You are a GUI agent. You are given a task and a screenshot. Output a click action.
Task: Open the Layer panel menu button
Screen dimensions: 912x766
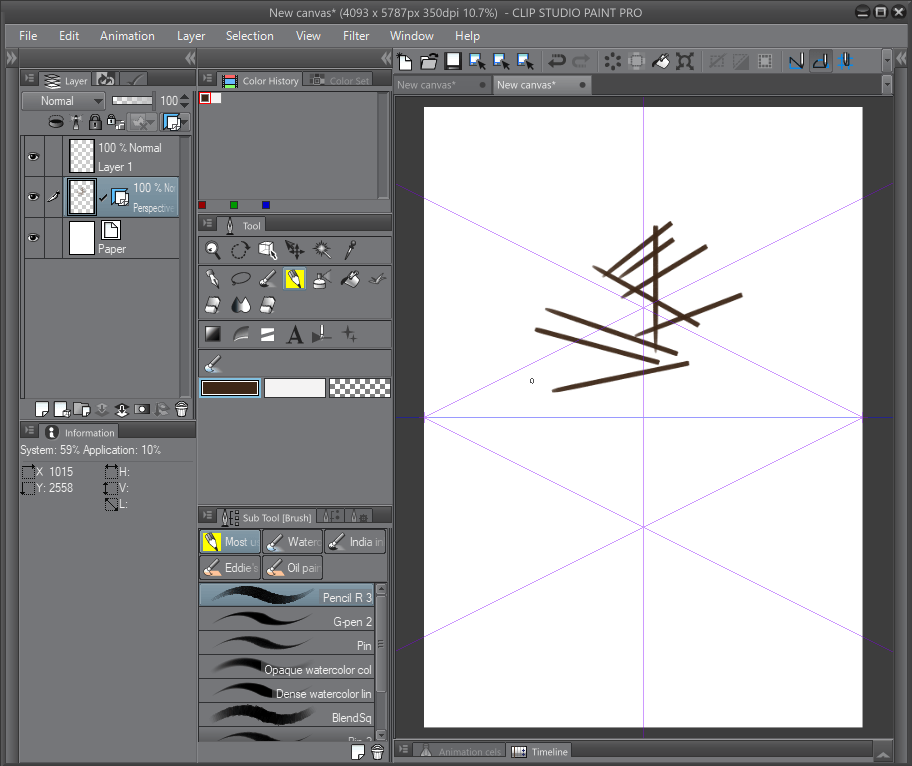(30, 79)
